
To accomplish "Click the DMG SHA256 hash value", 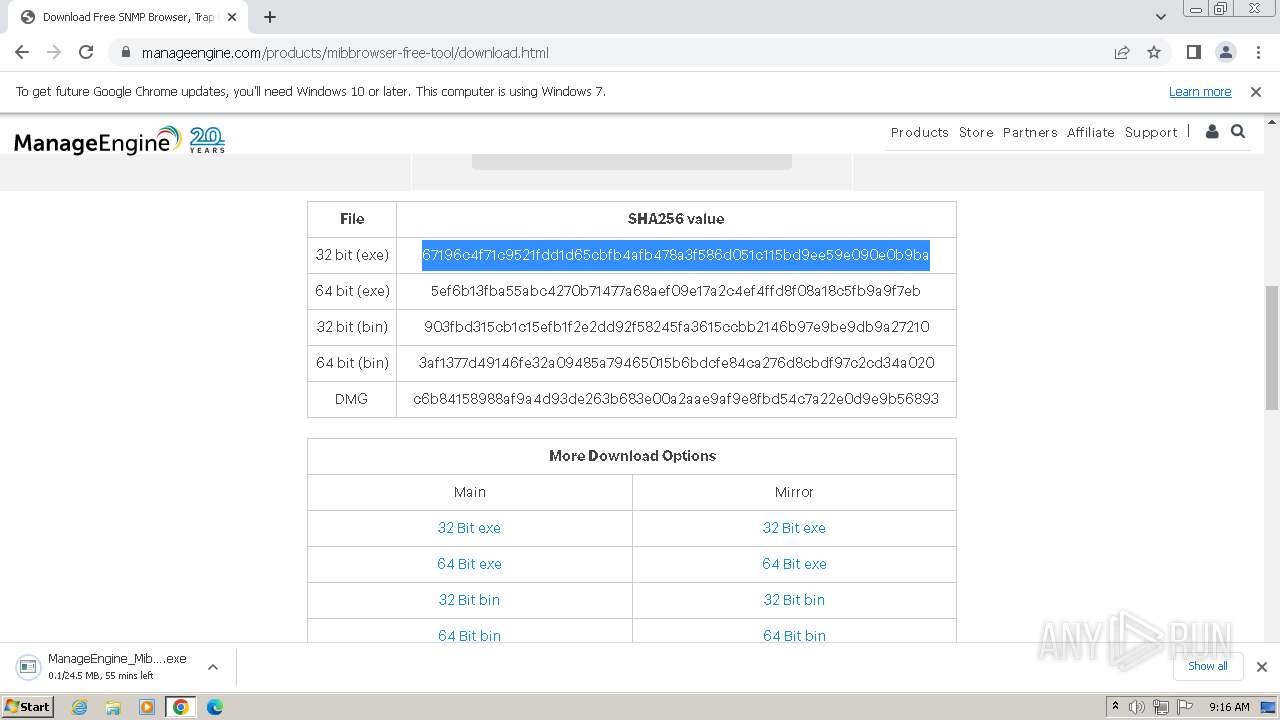I will tap(676, 399).
